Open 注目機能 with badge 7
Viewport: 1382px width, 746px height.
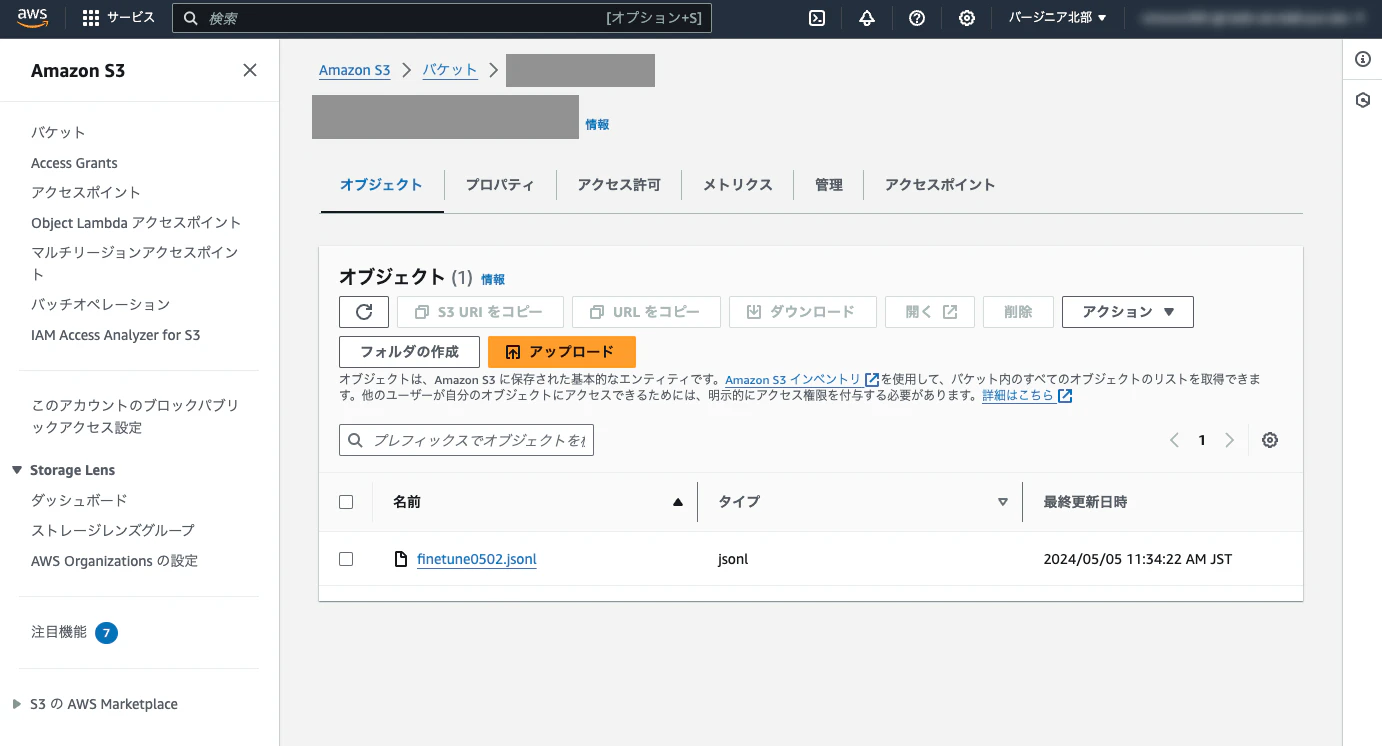[x=74, y=632]
